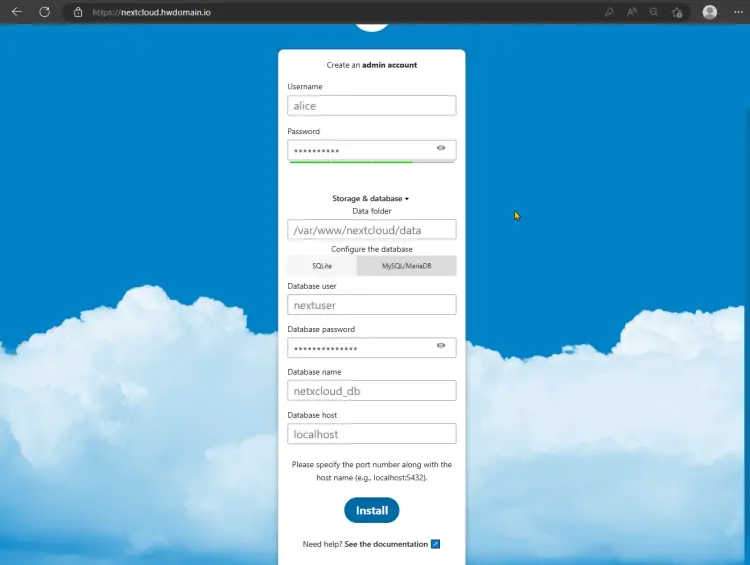Click the Database user field with nextuser
The height and width of the screenshot is (565, 750).
tap(372, 305)
